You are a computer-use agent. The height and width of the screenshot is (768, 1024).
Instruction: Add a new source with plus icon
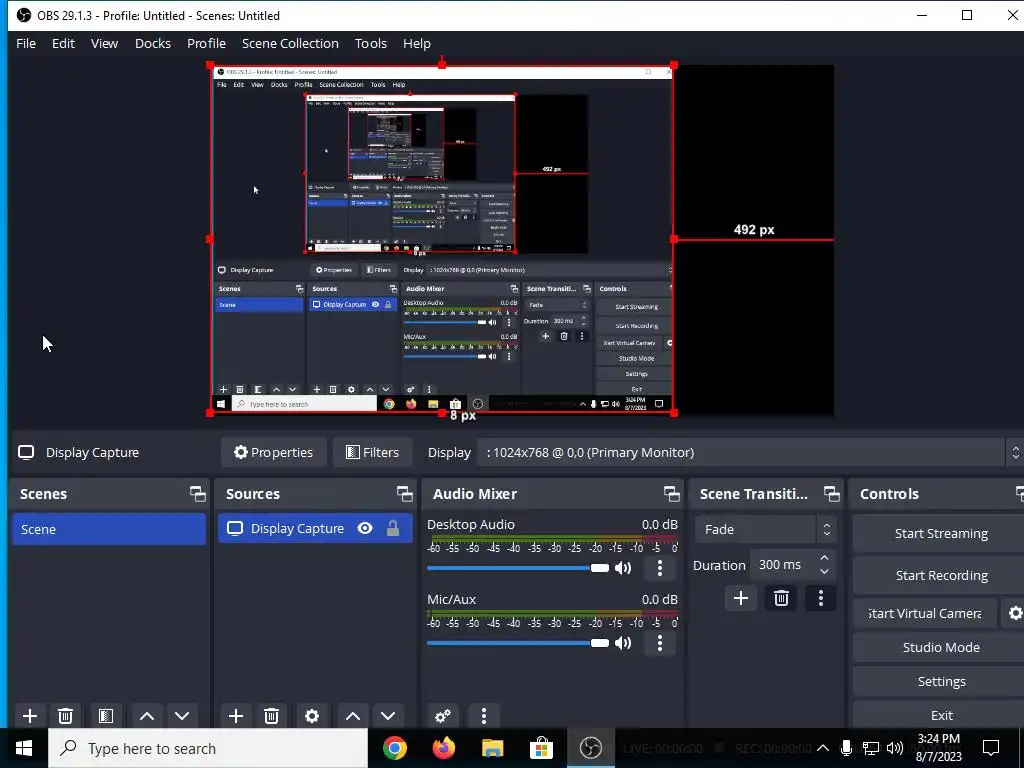pyautogui.click(x=236, y=716)
